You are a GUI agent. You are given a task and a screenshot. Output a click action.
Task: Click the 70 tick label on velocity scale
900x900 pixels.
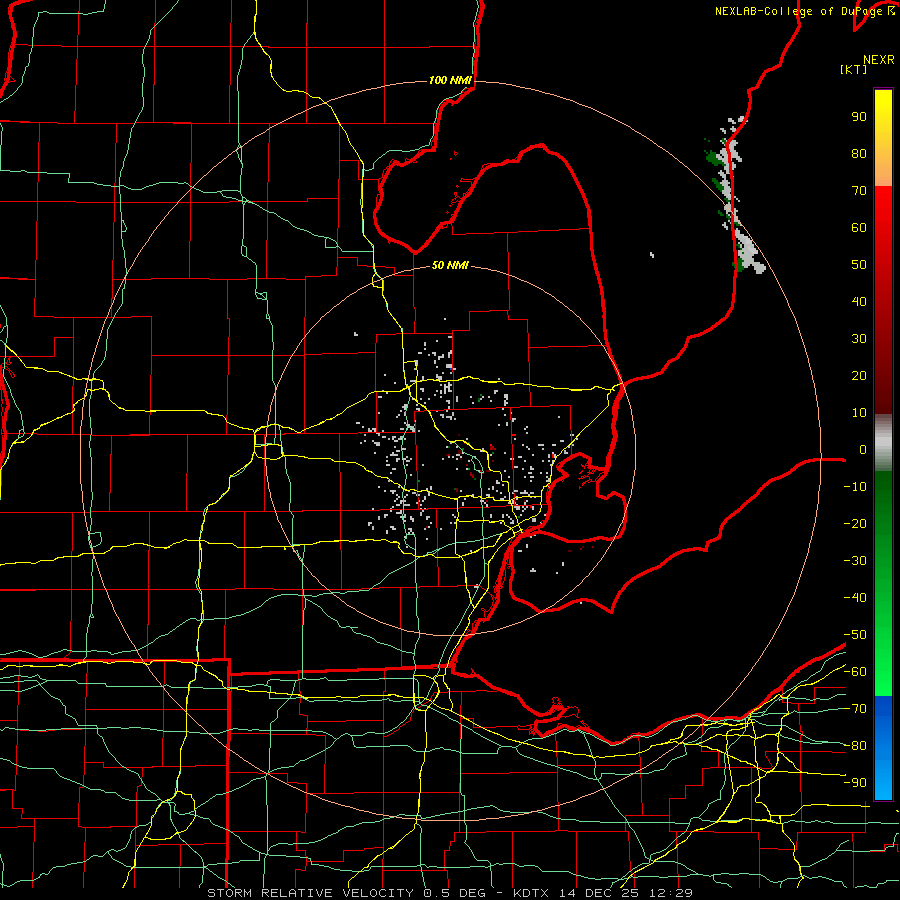tap(859, 191)
